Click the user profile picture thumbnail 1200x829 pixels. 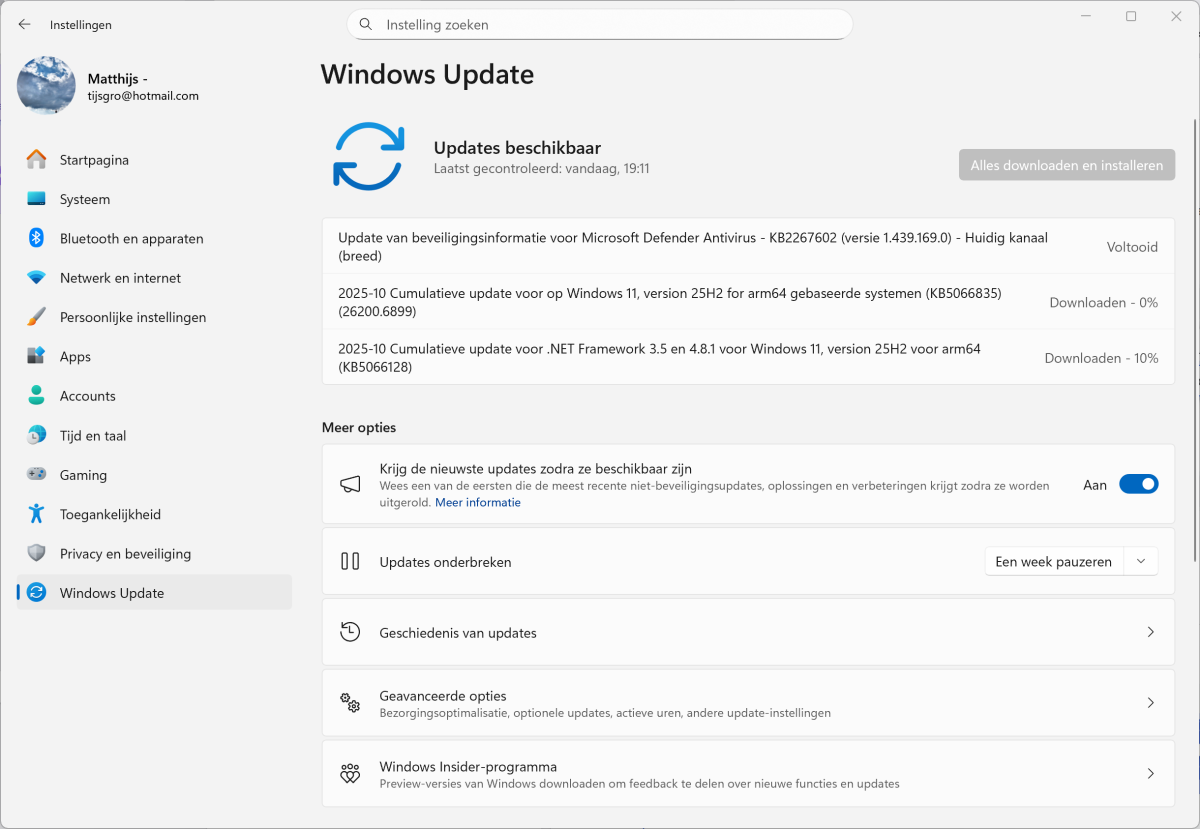(x=46, y=86)
